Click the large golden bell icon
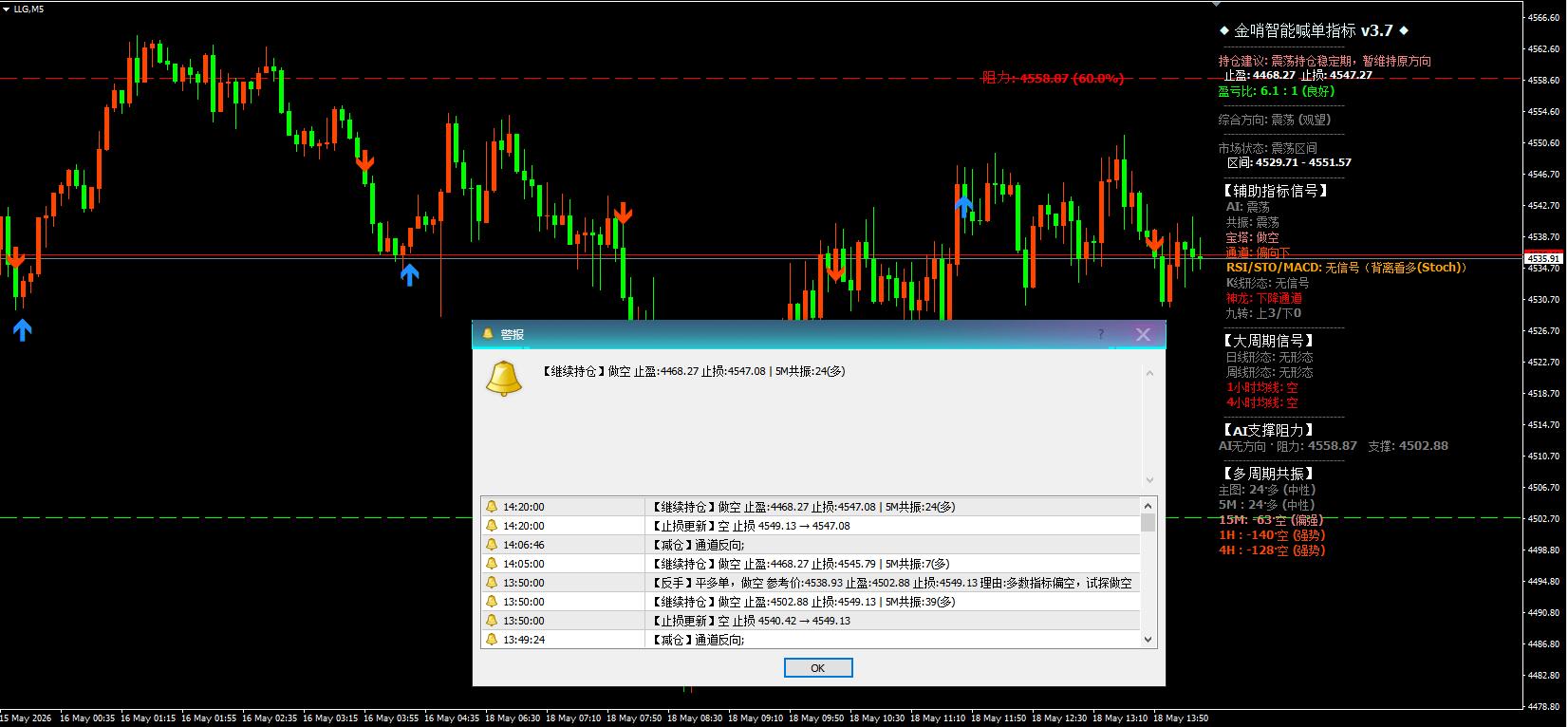 pos(503,379)
